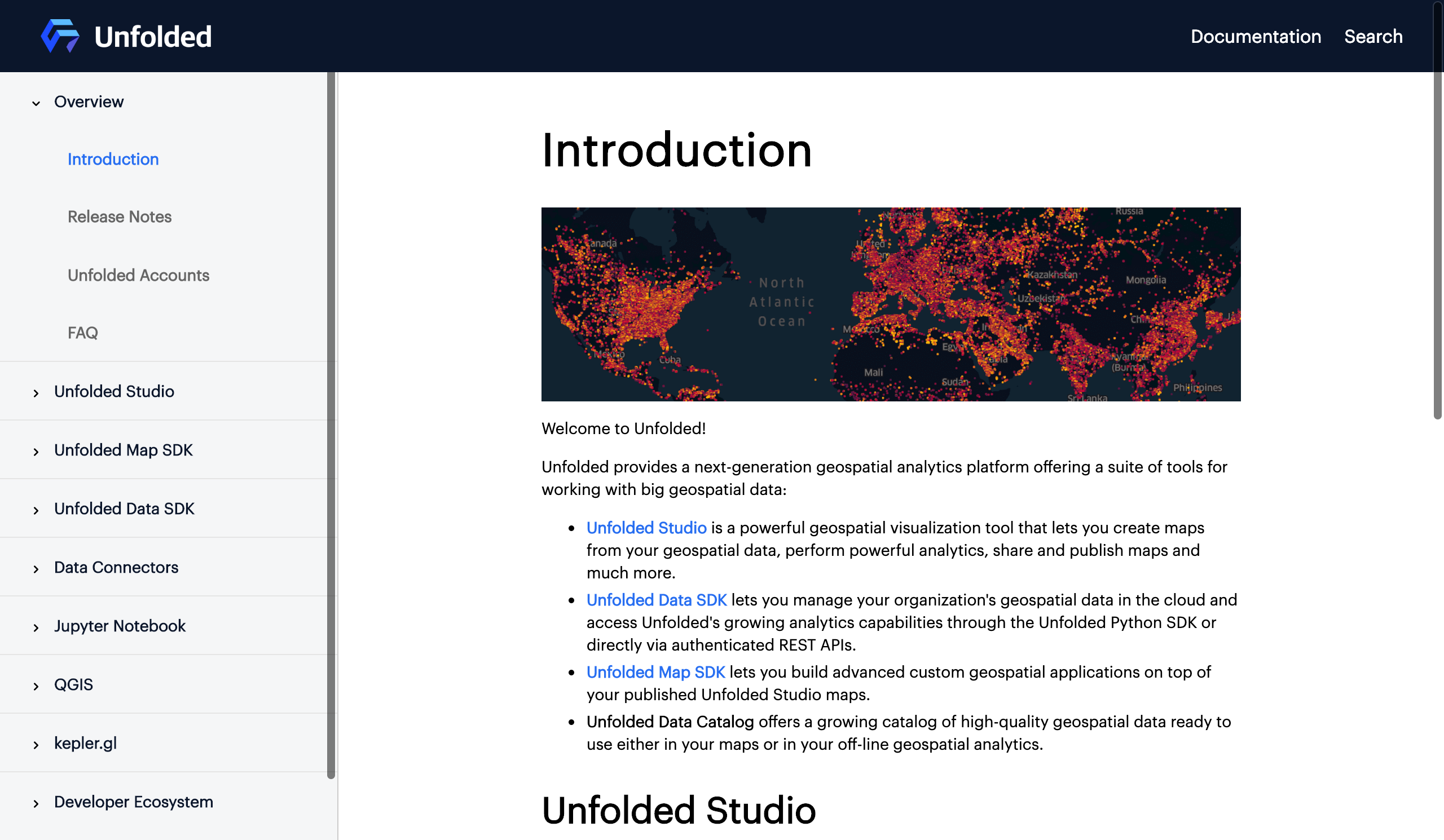
Task: Follow the Unfolded Studio link in bullet list
Action: point(646,527)
